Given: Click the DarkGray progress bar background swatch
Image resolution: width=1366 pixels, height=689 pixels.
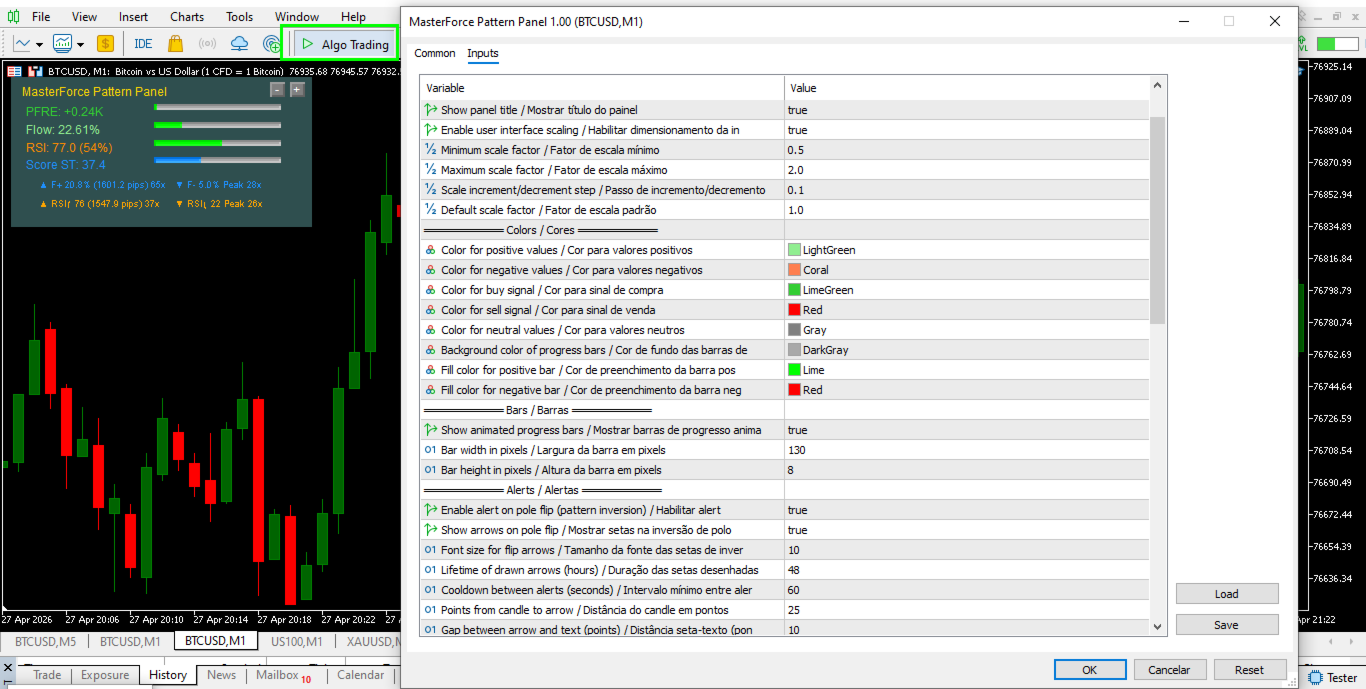Looking at the screenshot, I should tap(794, 350).
